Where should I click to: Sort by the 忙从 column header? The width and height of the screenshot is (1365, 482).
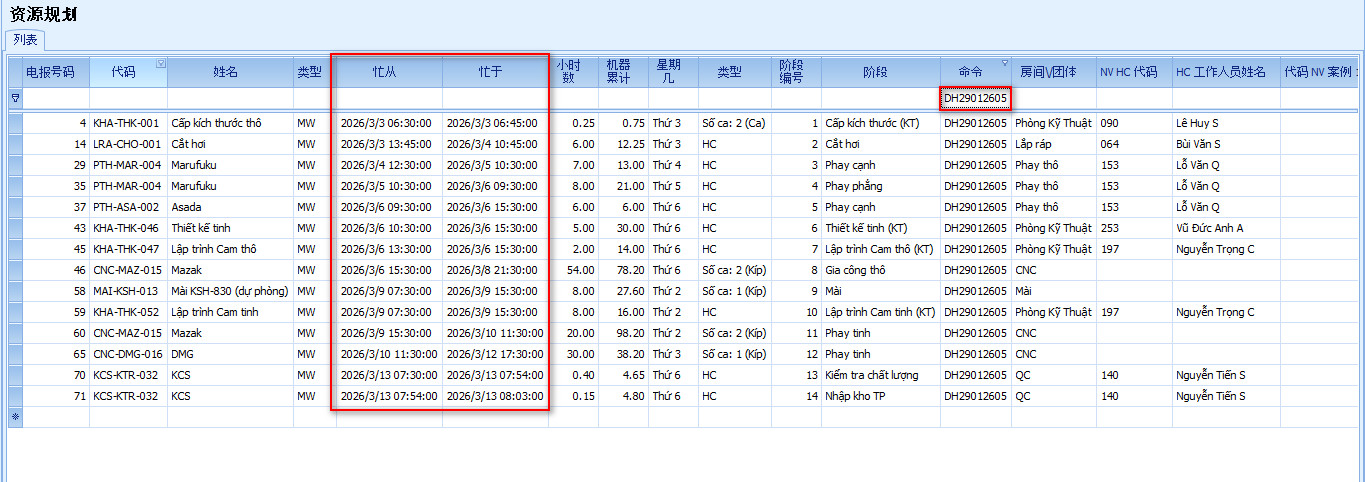point(389,72)
